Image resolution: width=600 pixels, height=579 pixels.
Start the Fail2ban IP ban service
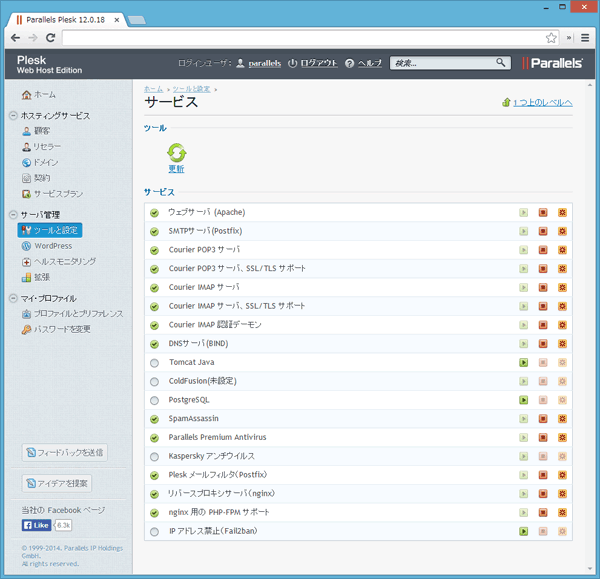point(523,531)
